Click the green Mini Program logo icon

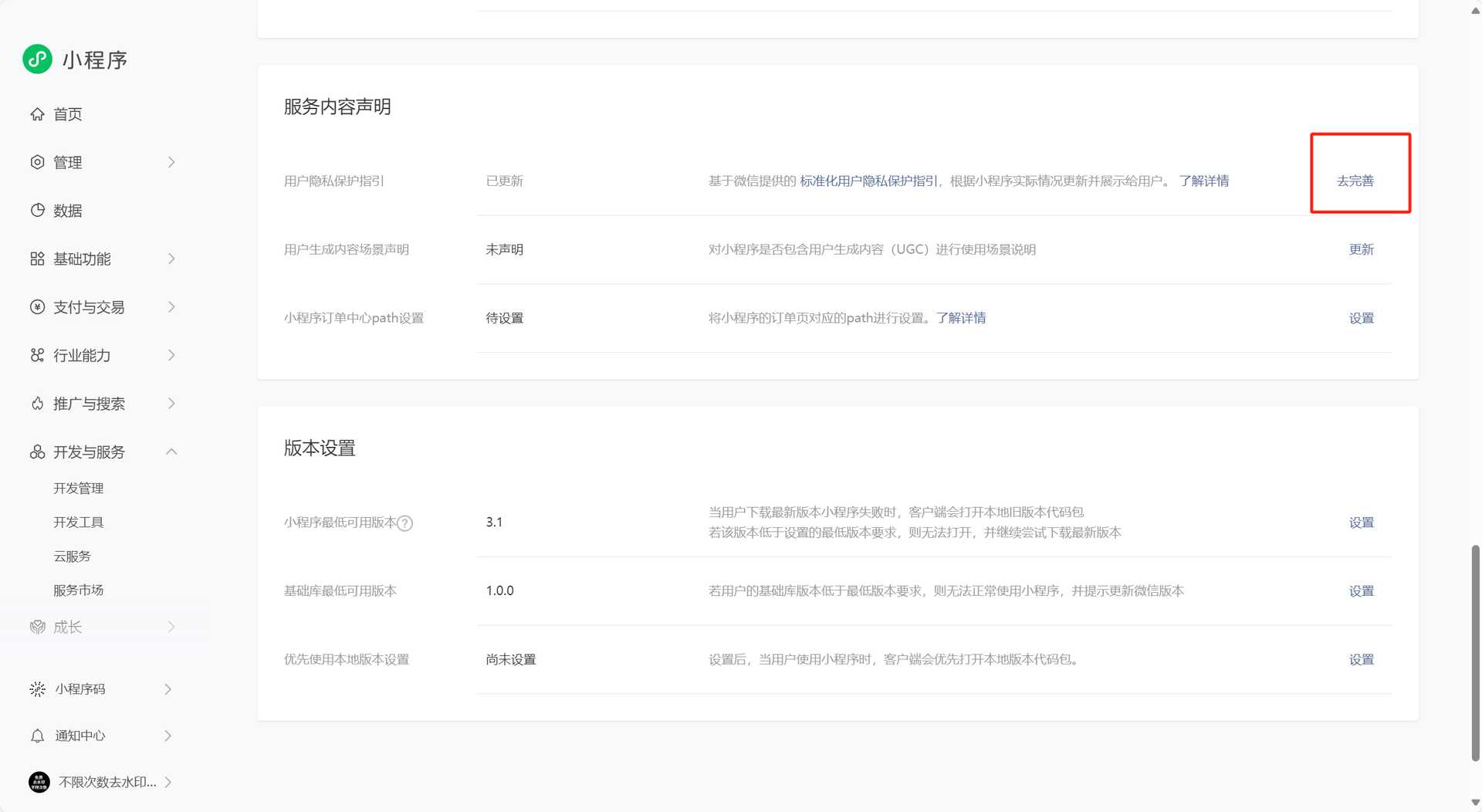(x=37, y=59)
